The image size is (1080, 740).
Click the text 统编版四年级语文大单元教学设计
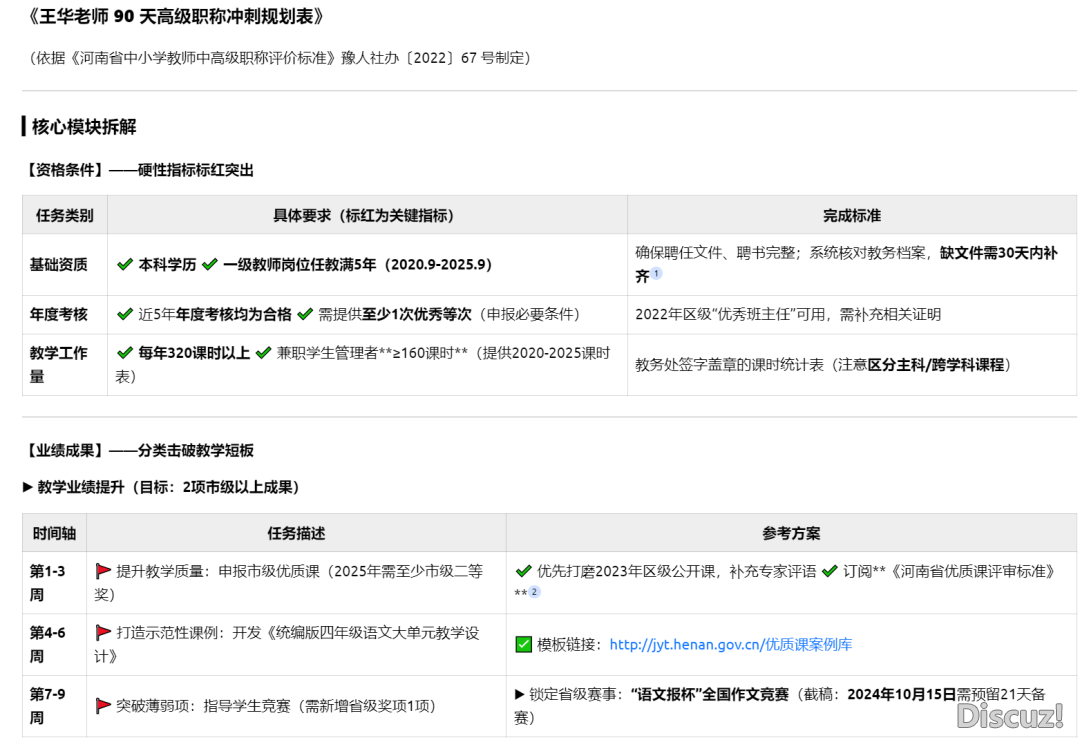pos(287,644)
